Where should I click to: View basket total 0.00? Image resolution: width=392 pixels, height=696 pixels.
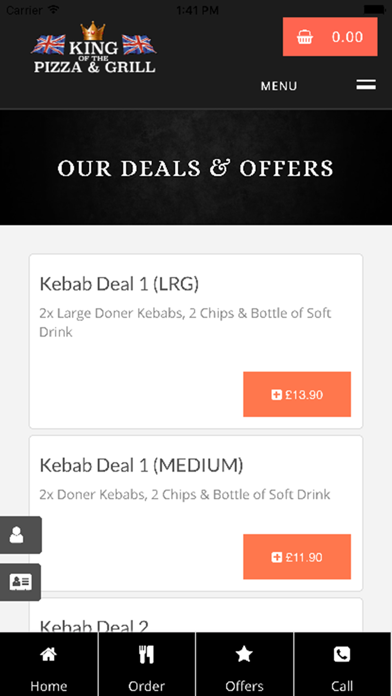(347, 37)
